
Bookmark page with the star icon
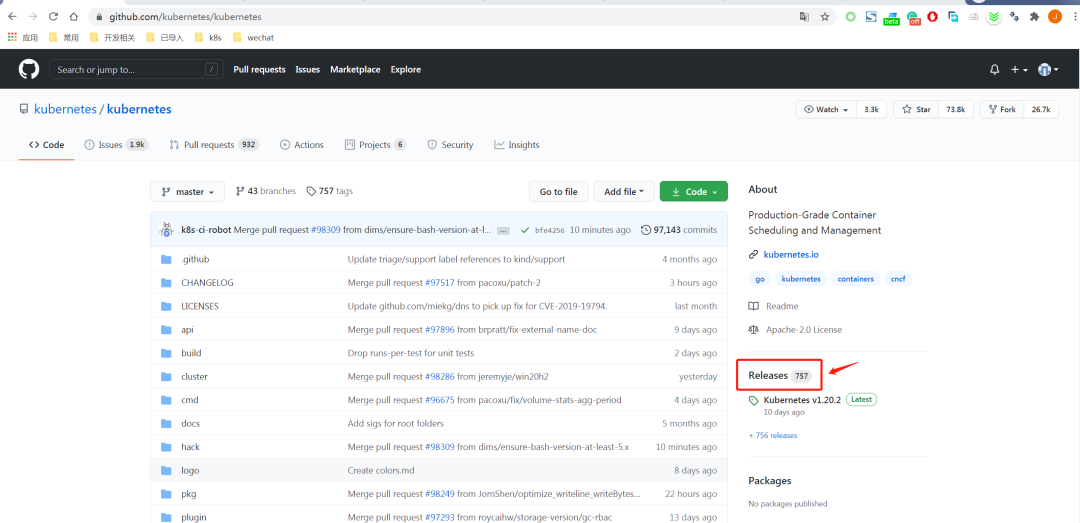coord(824,17)
